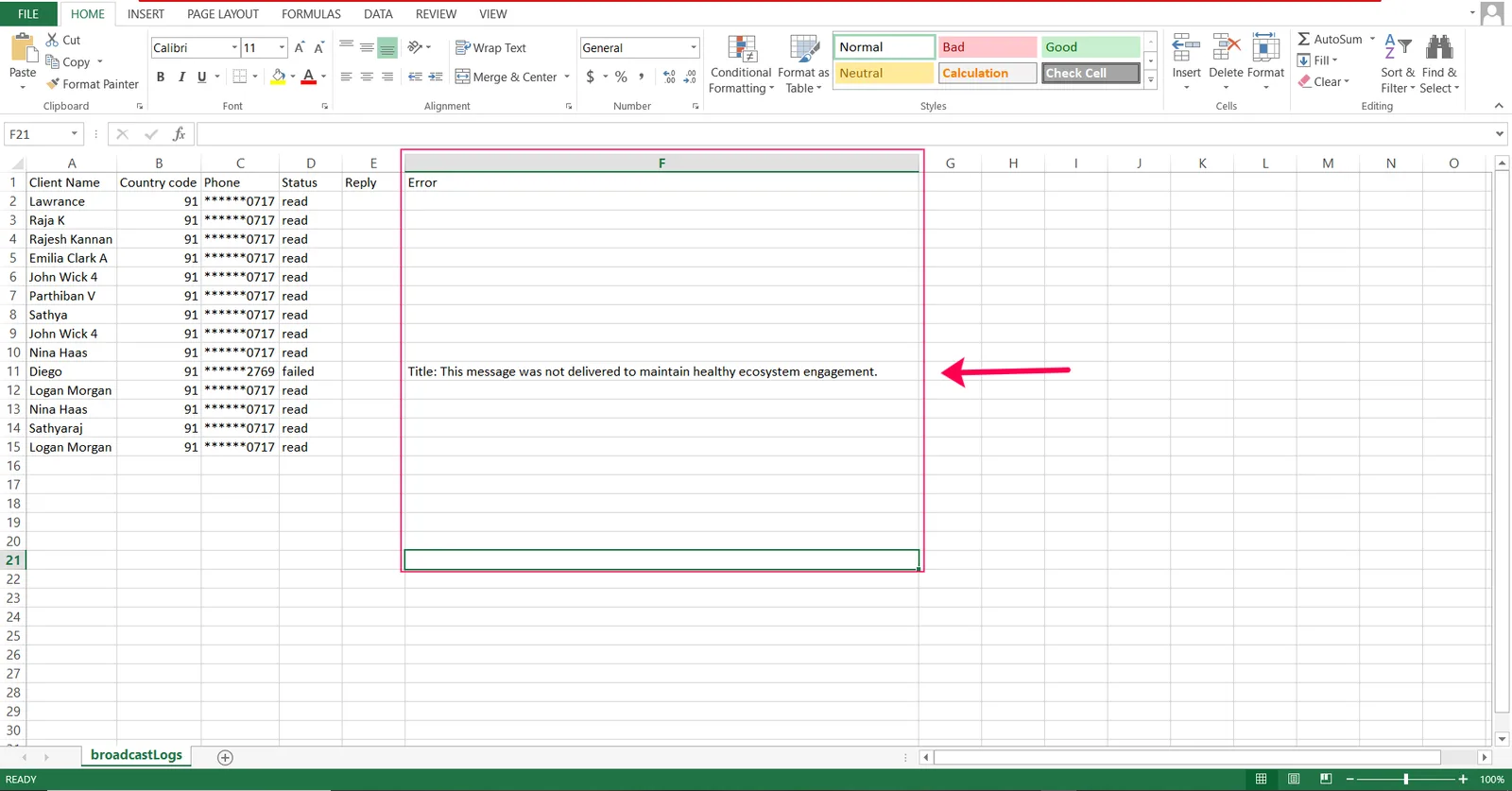The image size is (1512, 791).
Task: Open the Name Box dropdown arrow
Action: tap(74, 134)
